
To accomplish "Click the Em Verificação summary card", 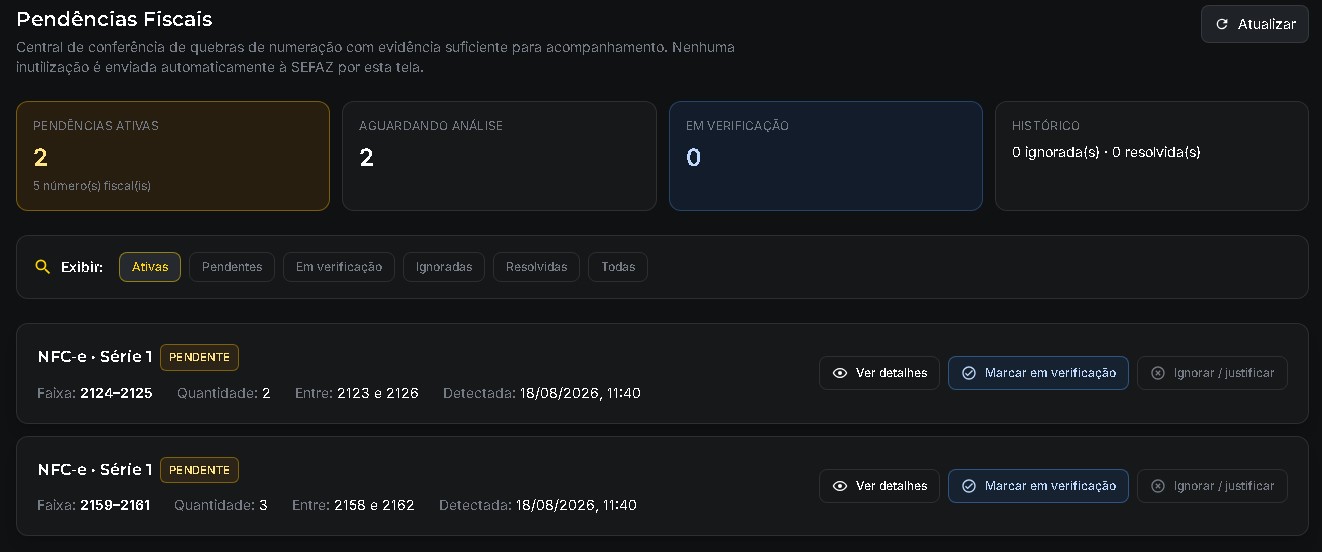I will tap(826, 156).
